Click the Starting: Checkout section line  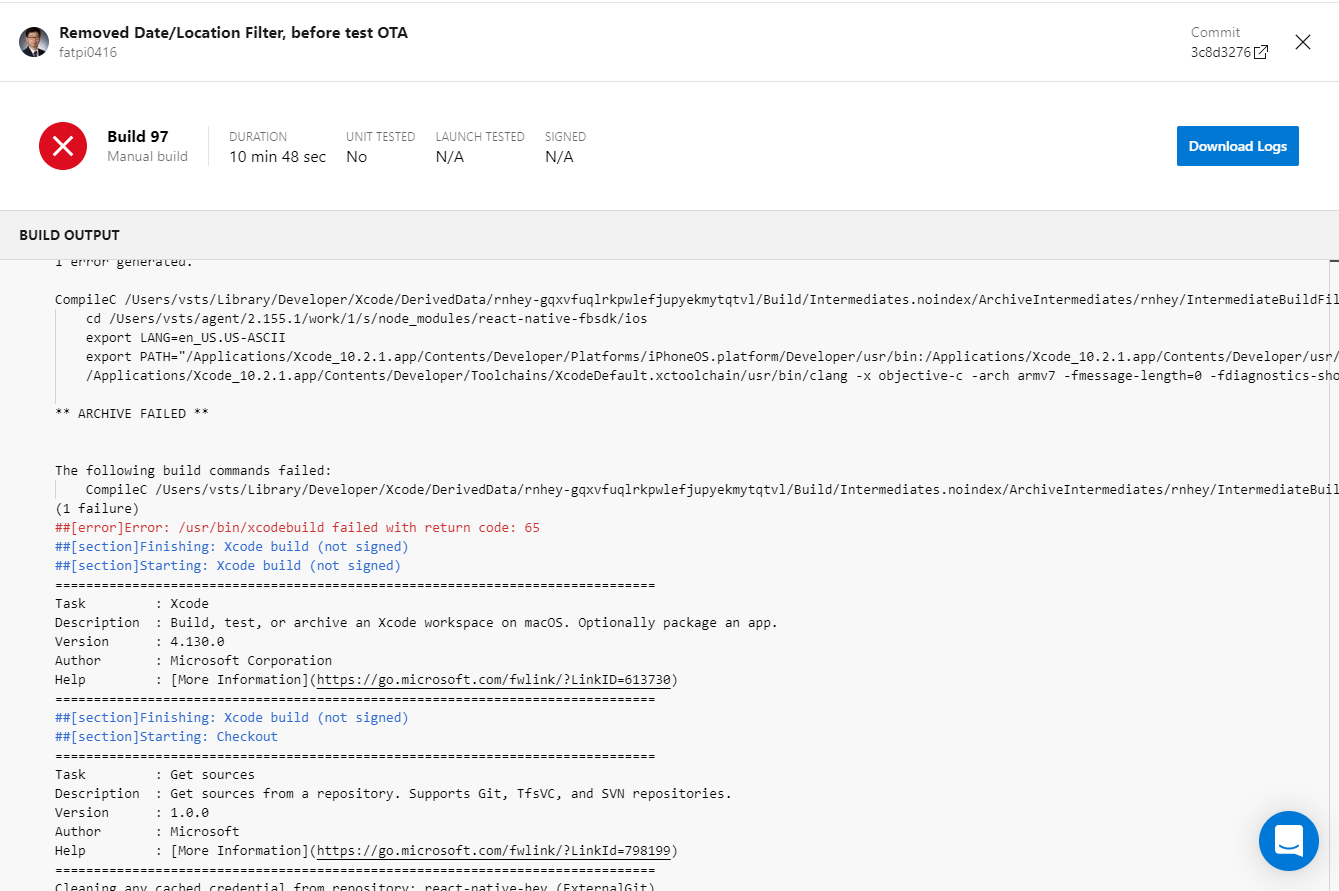click(166, 736)
